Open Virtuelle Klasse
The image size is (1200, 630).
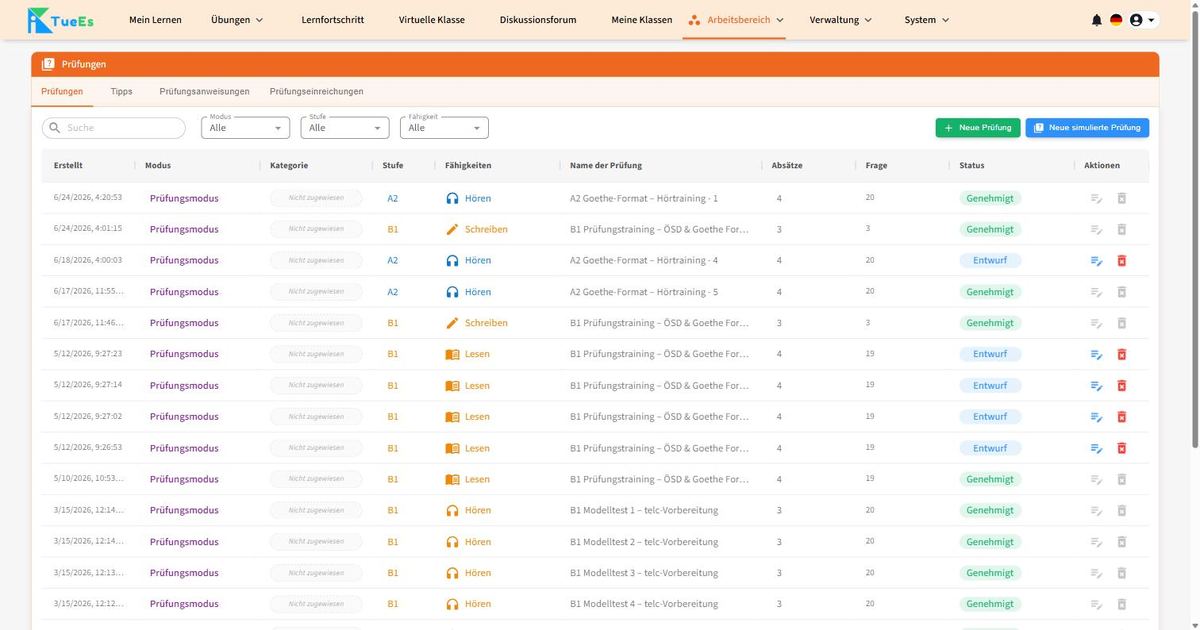[x=432, y=20]
